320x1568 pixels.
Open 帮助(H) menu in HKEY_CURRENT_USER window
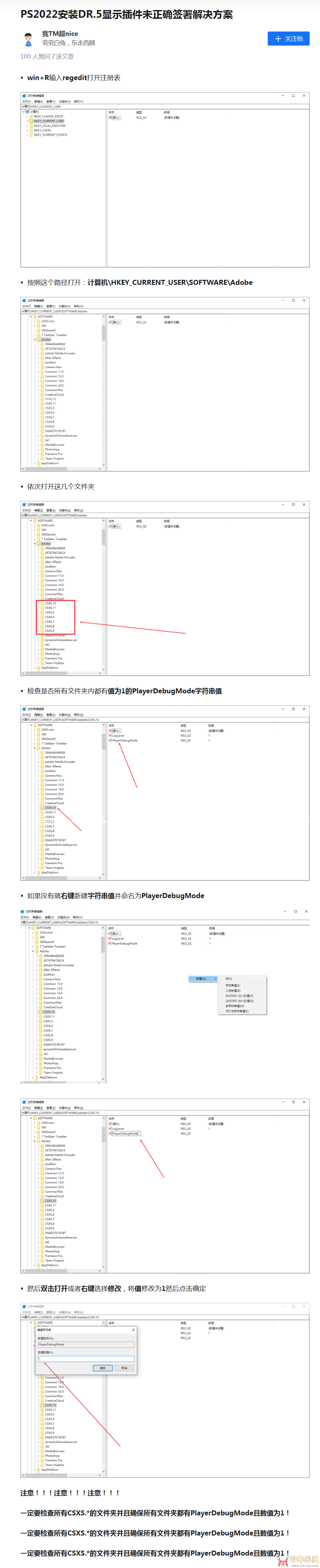pyautogui.click(x=78, y=102)
